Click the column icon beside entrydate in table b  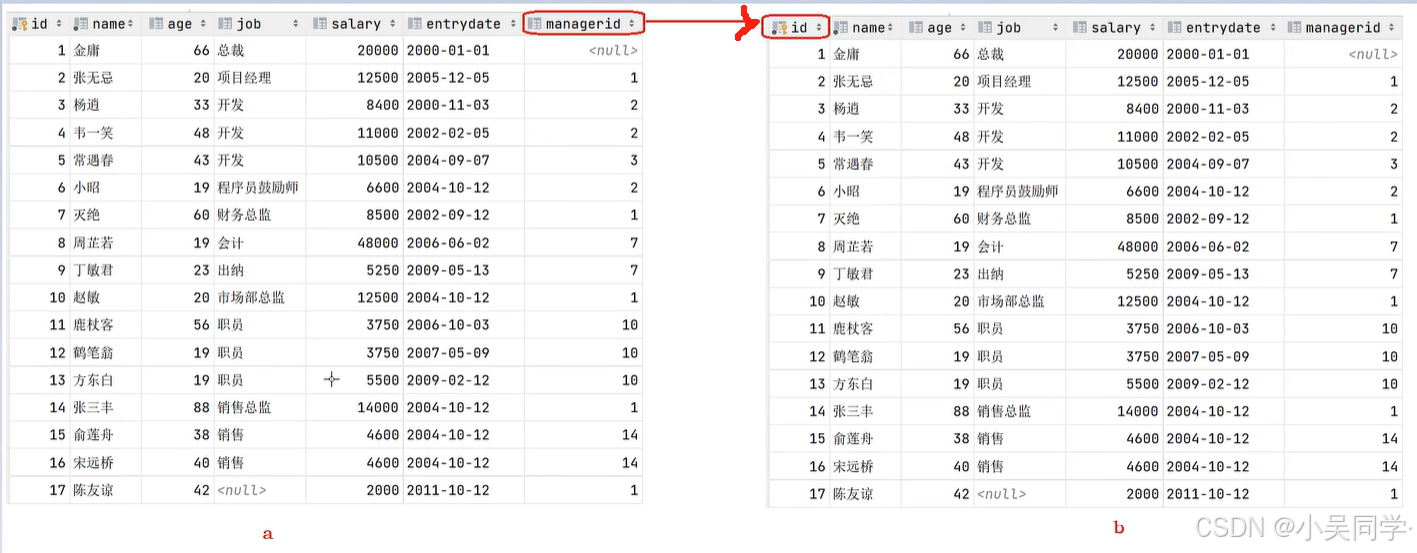tap(1175, 28)
